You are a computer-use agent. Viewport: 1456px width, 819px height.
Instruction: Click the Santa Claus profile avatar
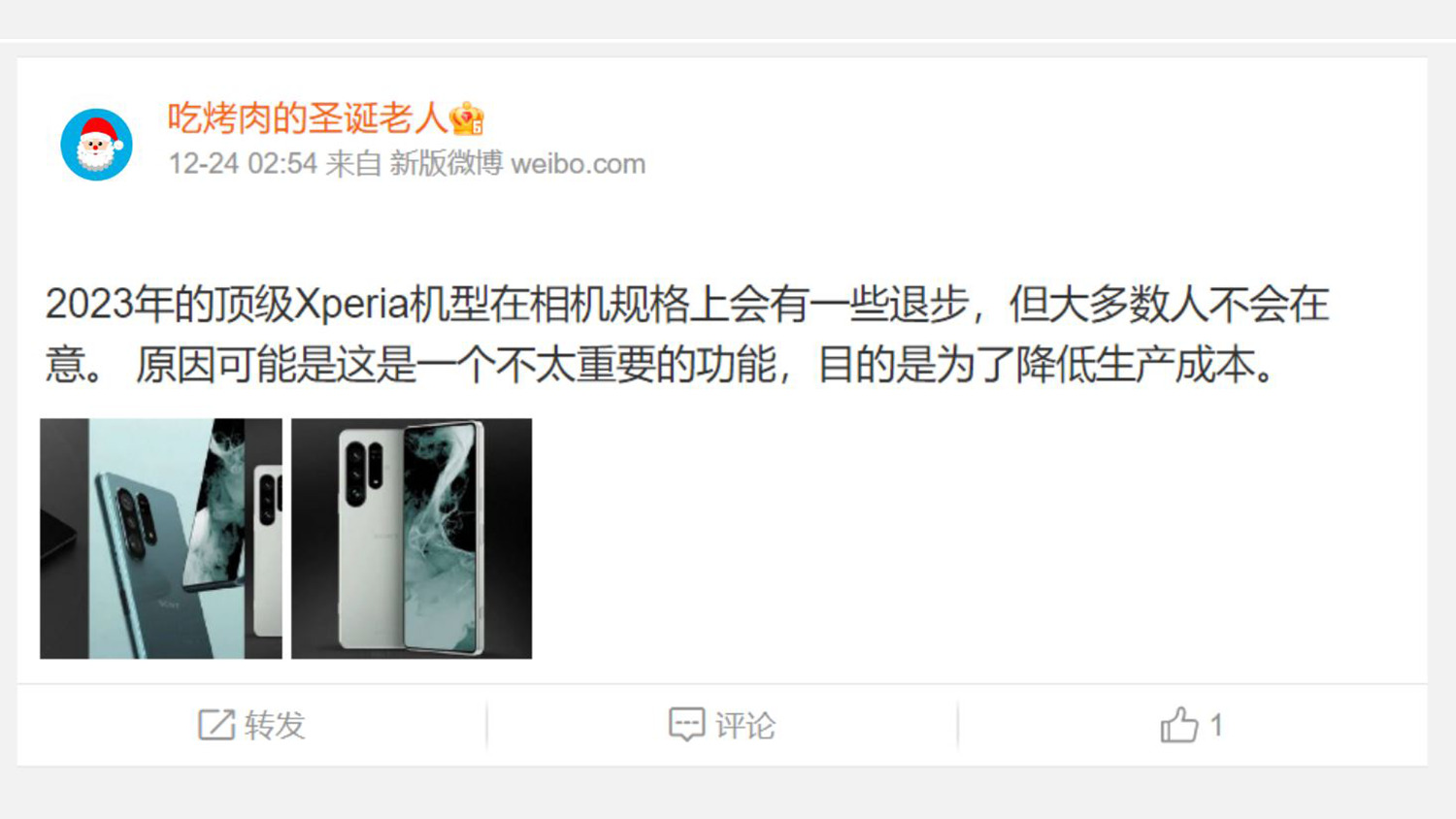click(96, 145)
